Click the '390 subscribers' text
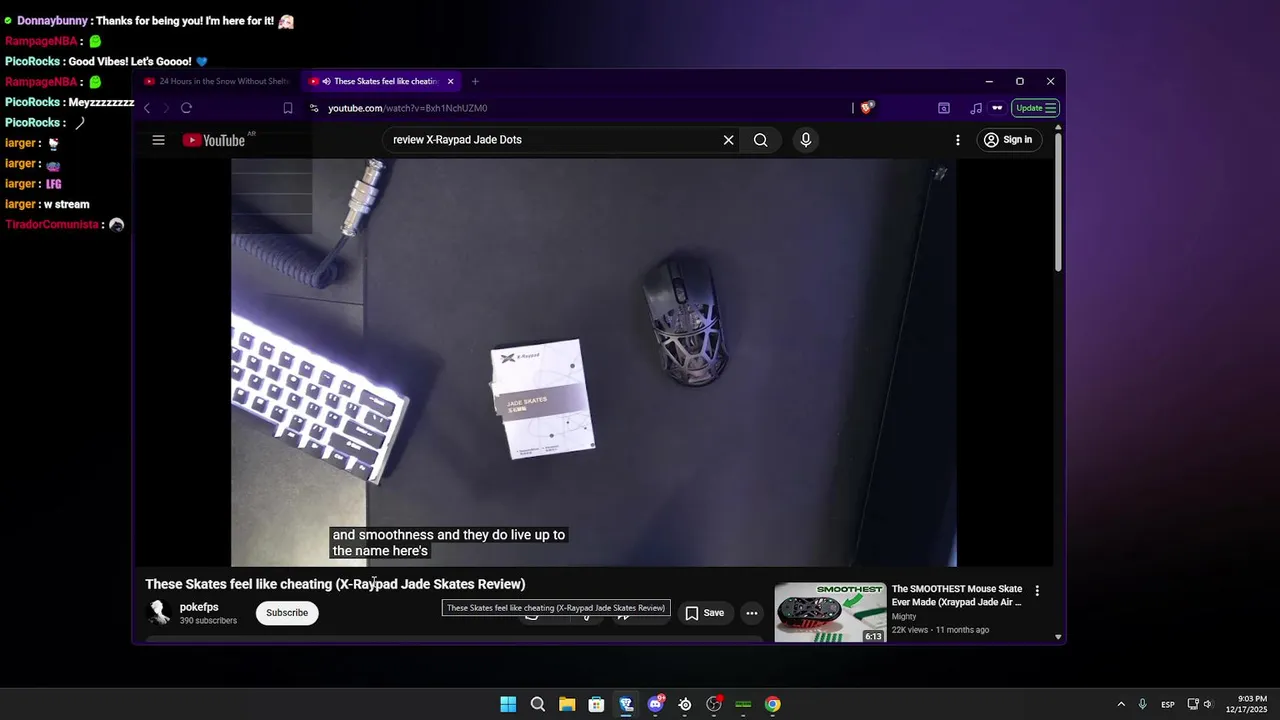1280x720 pixels. (x=208, y=621)
